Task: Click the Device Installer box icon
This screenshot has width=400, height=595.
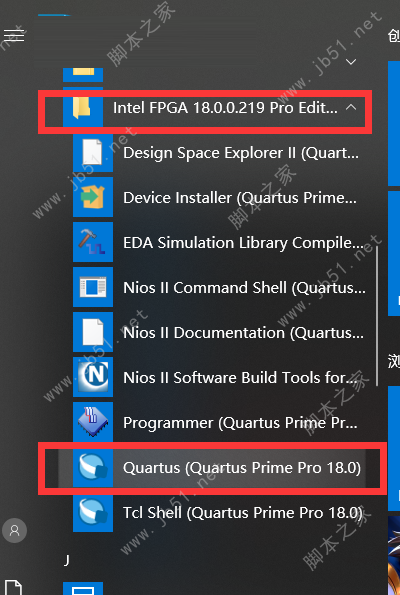Action: coord(93,197)
